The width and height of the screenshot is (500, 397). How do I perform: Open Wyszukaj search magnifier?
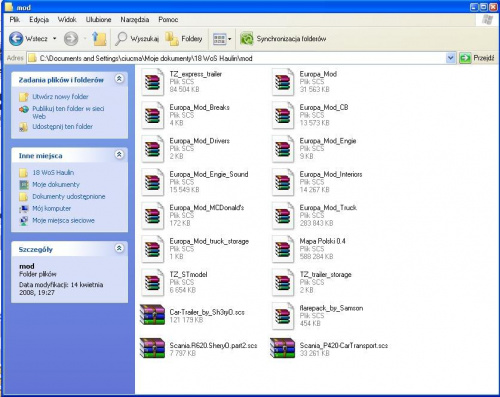(121, 39)
